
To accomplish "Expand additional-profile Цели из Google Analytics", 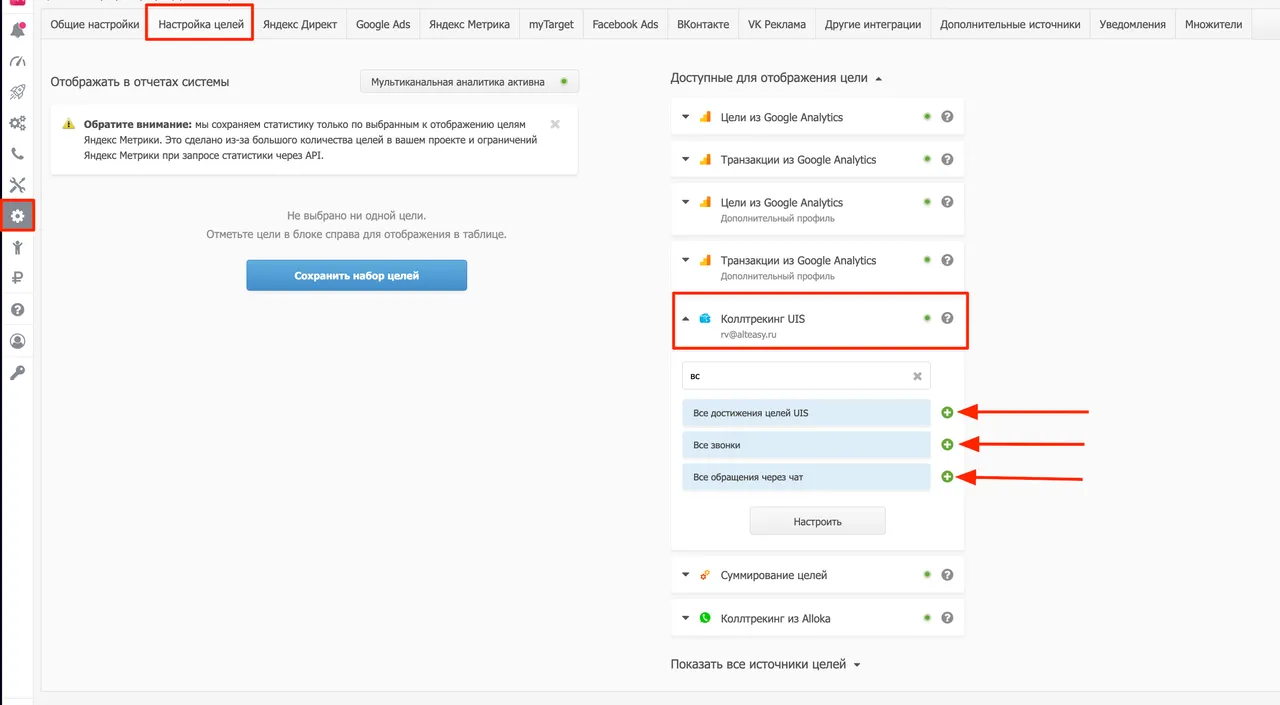I will (686, 202).
